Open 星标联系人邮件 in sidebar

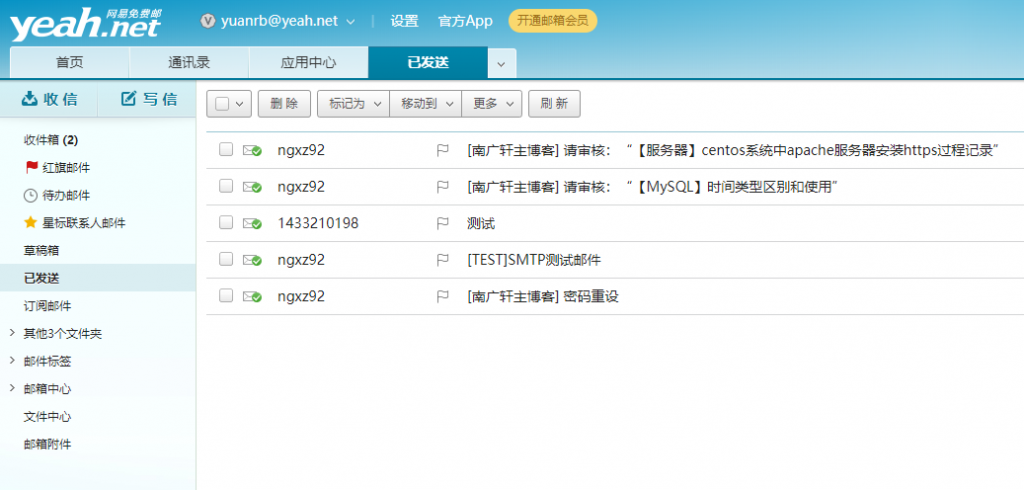pos(84,223)
